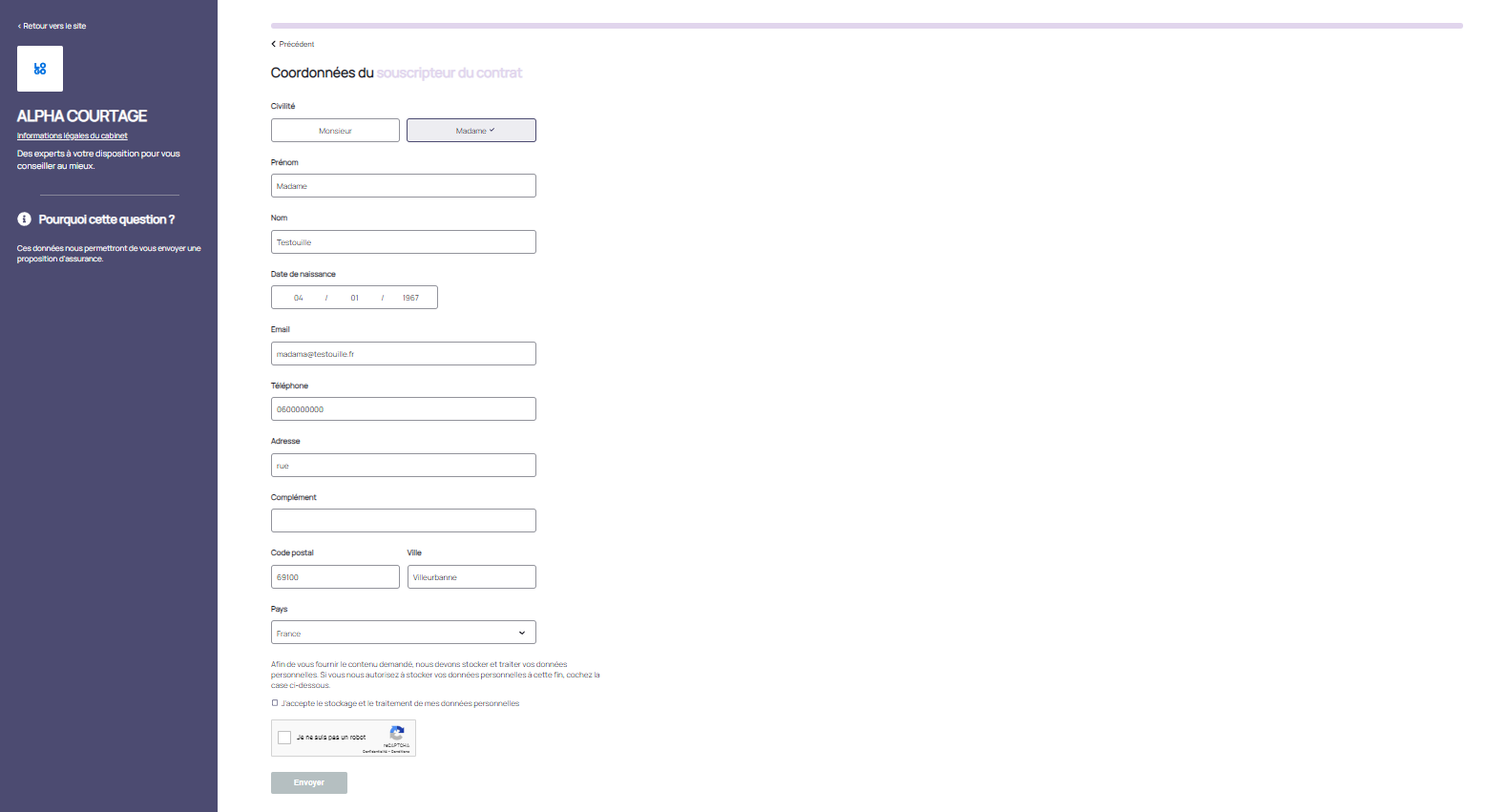The height and width of the screenshot is (812, 1486).
Task: Focus the Prénom input field
Action: coord(403,186)
